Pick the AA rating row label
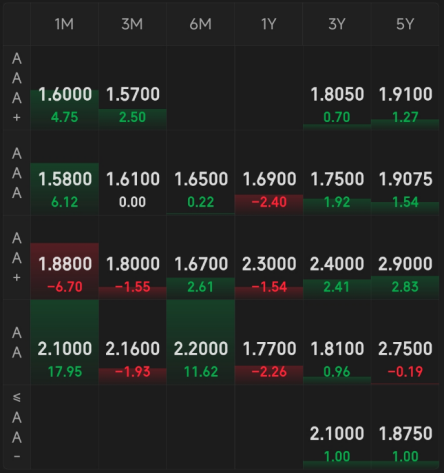This screenshot has height=474, width=444. coord(17,342)
